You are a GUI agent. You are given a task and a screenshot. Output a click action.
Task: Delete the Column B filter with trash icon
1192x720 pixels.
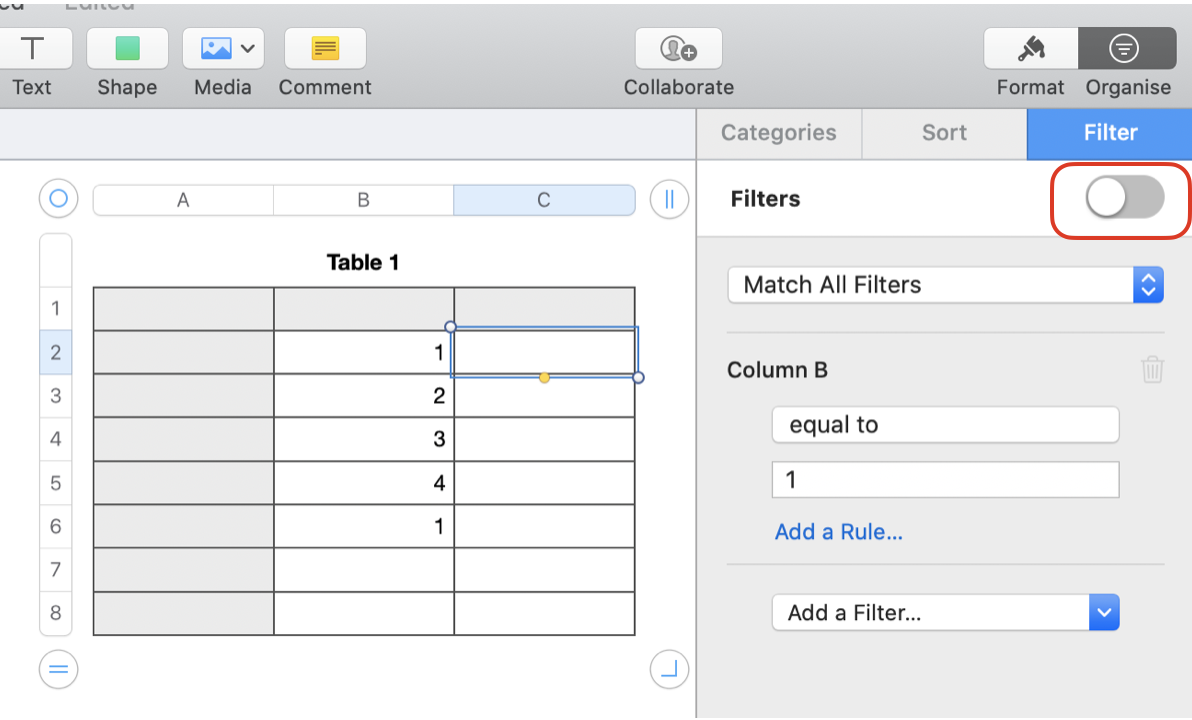coord(1152,370)
